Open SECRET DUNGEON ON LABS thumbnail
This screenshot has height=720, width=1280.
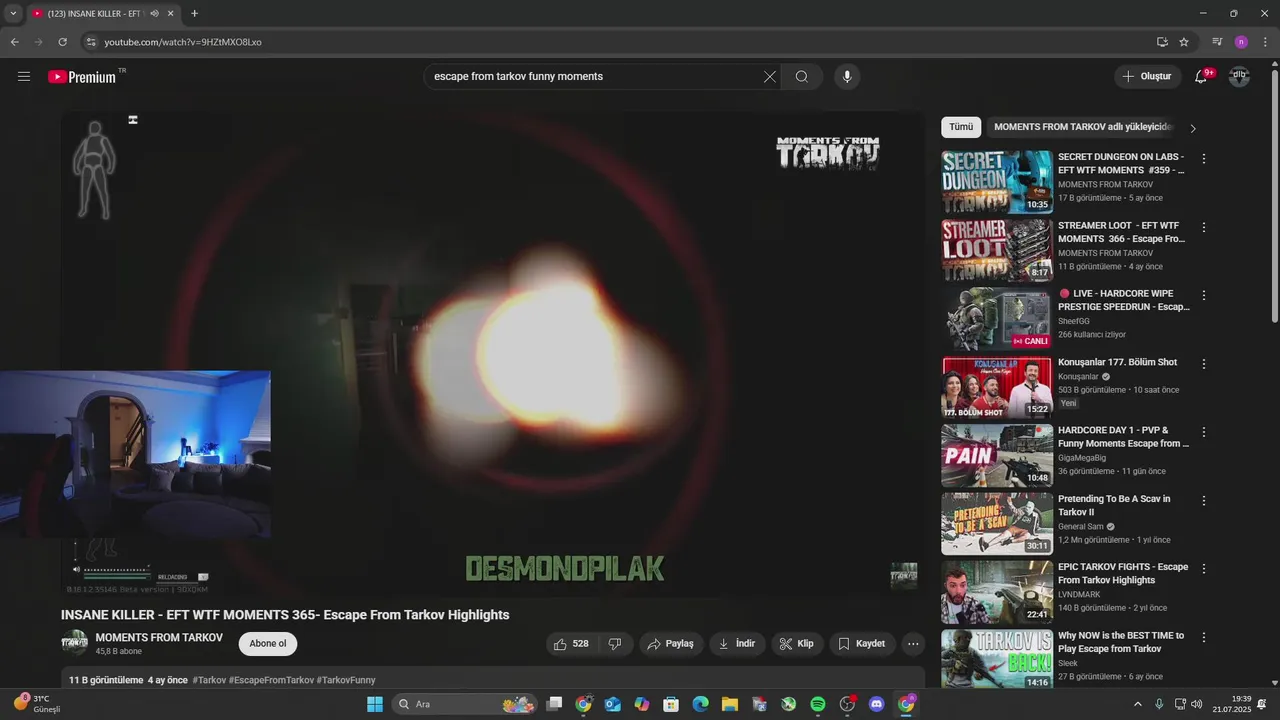[997, 182]
